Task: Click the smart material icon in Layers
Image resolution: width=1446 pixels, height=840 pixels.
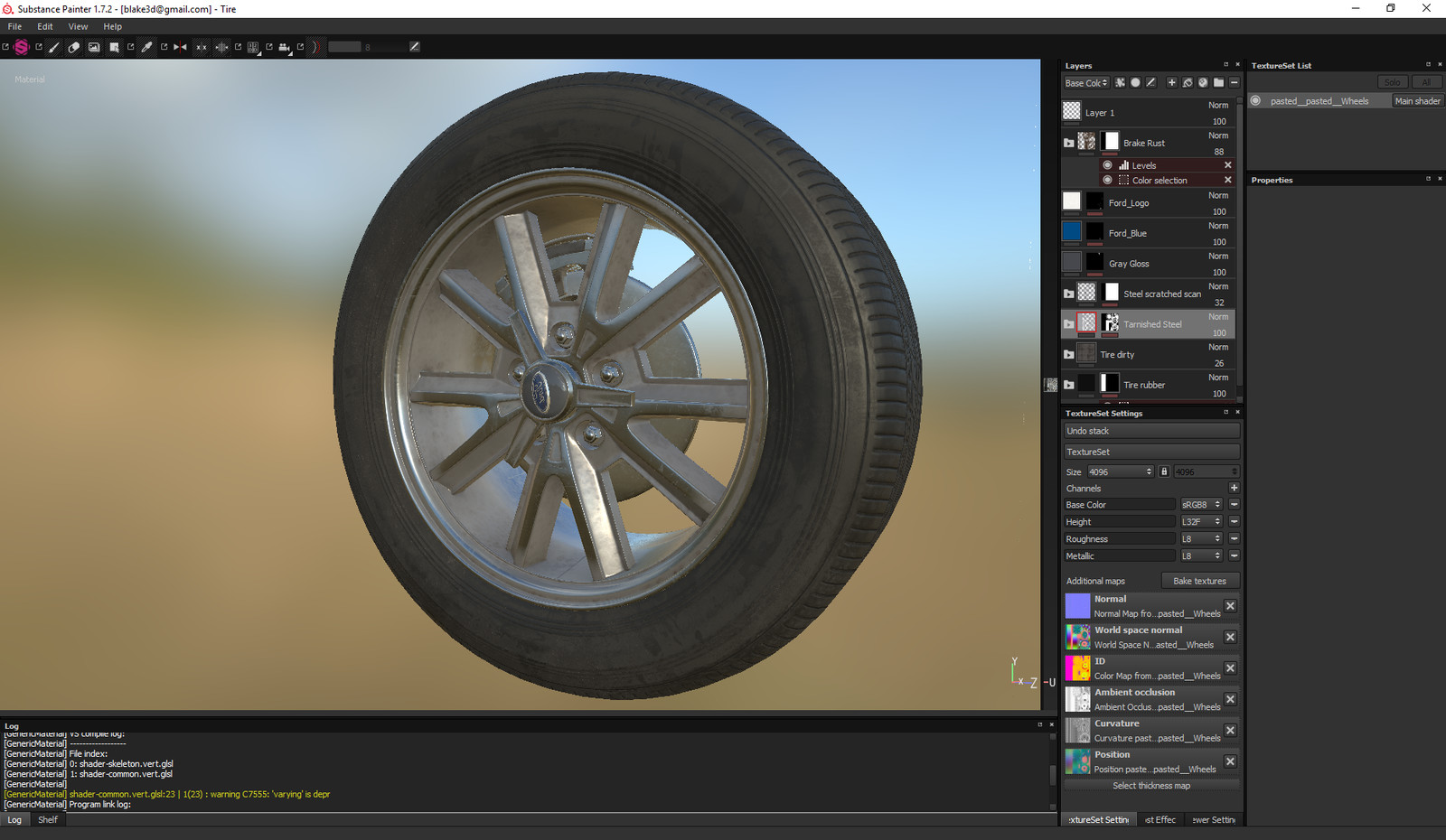Action: point(1203,82)
